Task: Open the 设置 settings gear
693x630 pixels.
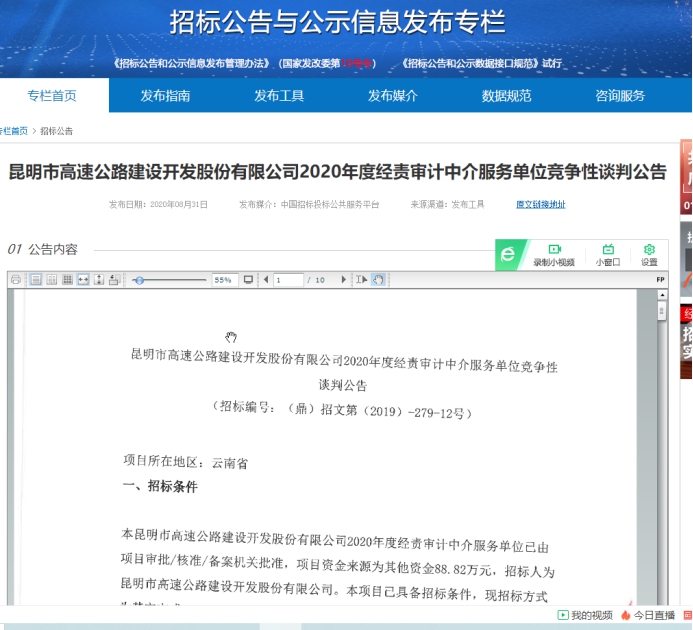Action: point(649,255)
